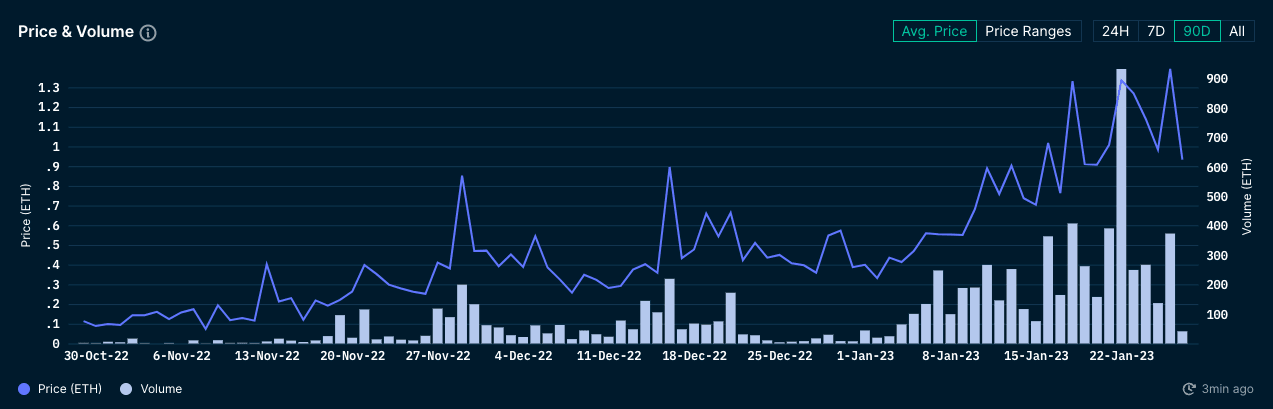Click the blue Price (ETH) legend dot
Screen dimensions: 1273x409
[24, 389]
